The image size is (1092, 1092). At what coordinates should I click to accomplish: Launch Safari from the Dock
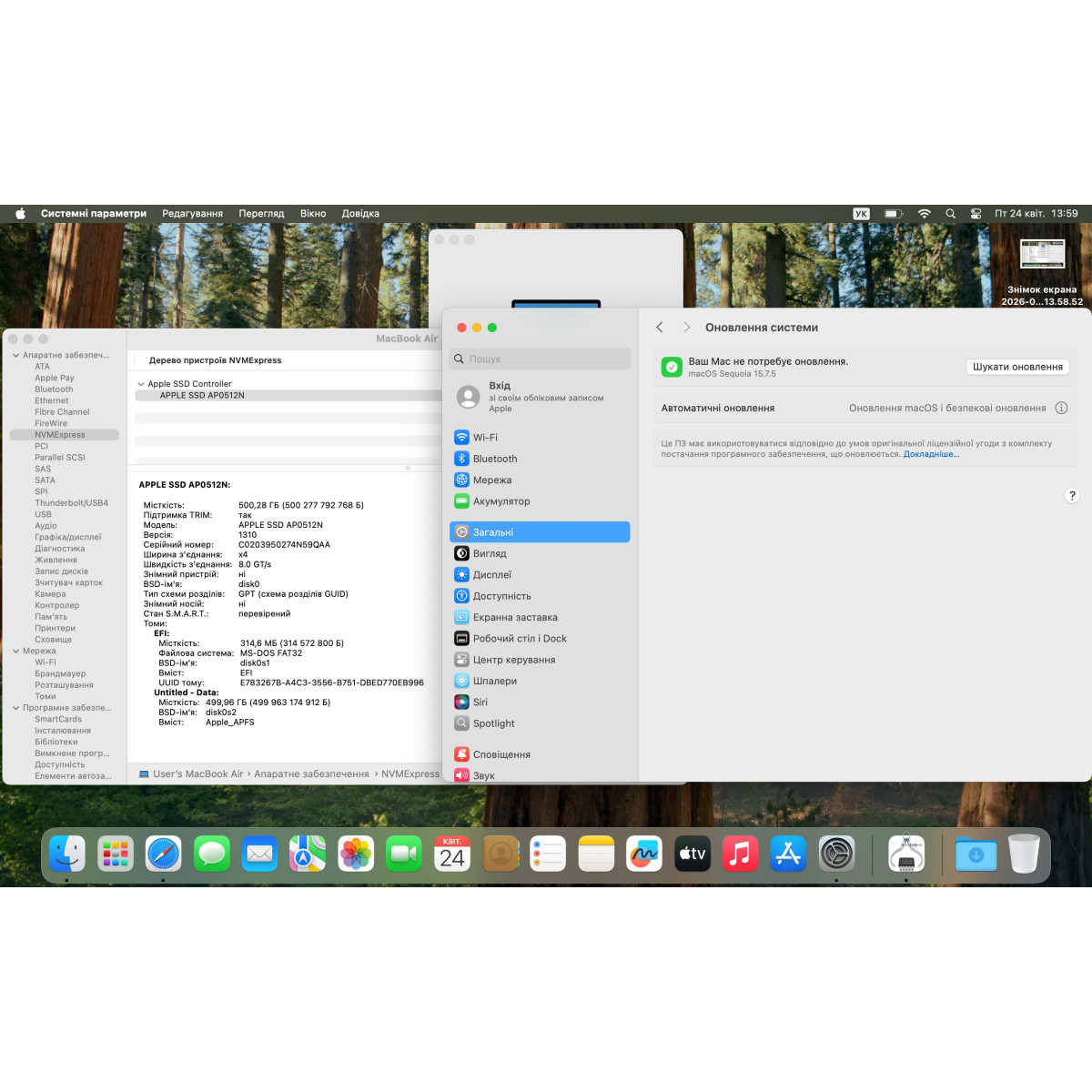(164, 854)
